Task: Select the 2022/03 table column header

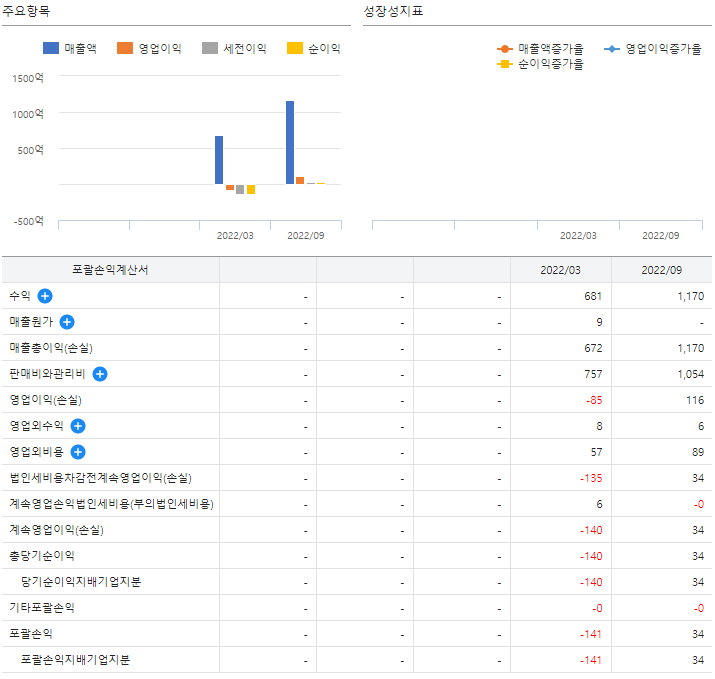Action: (x=560, y=270)
